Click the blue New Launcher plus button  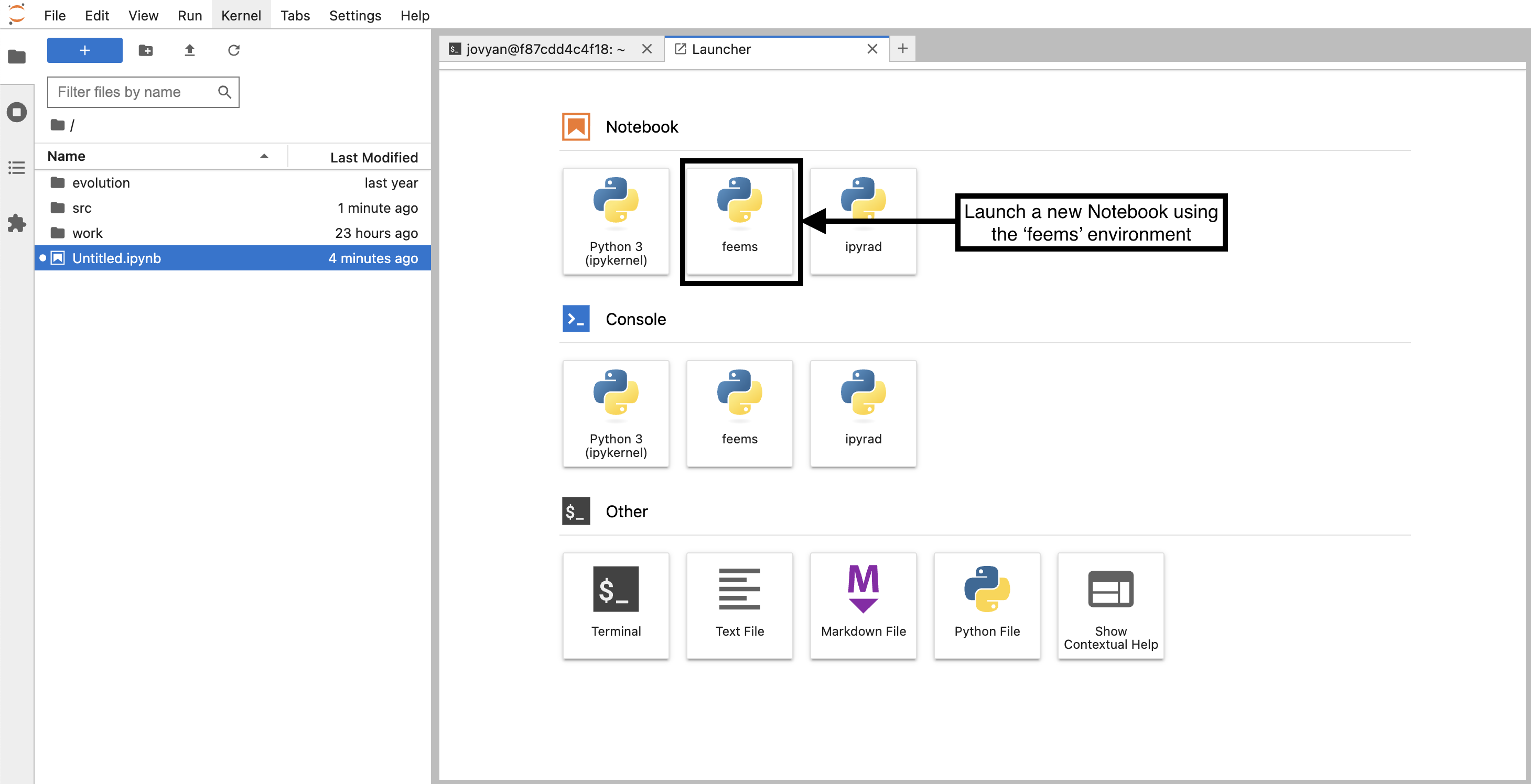84,50
